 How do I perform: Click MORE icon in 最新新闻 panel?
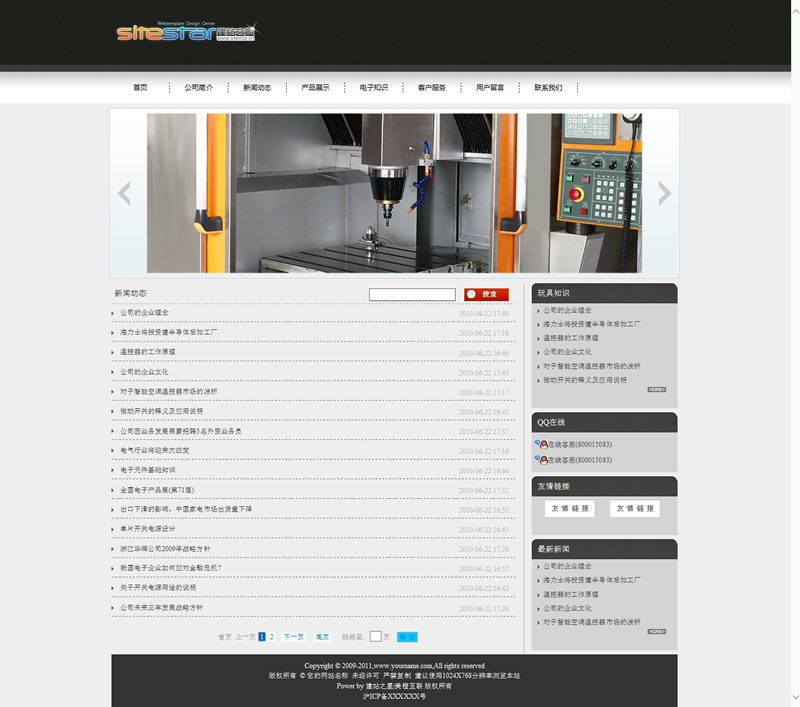(656, 631)
